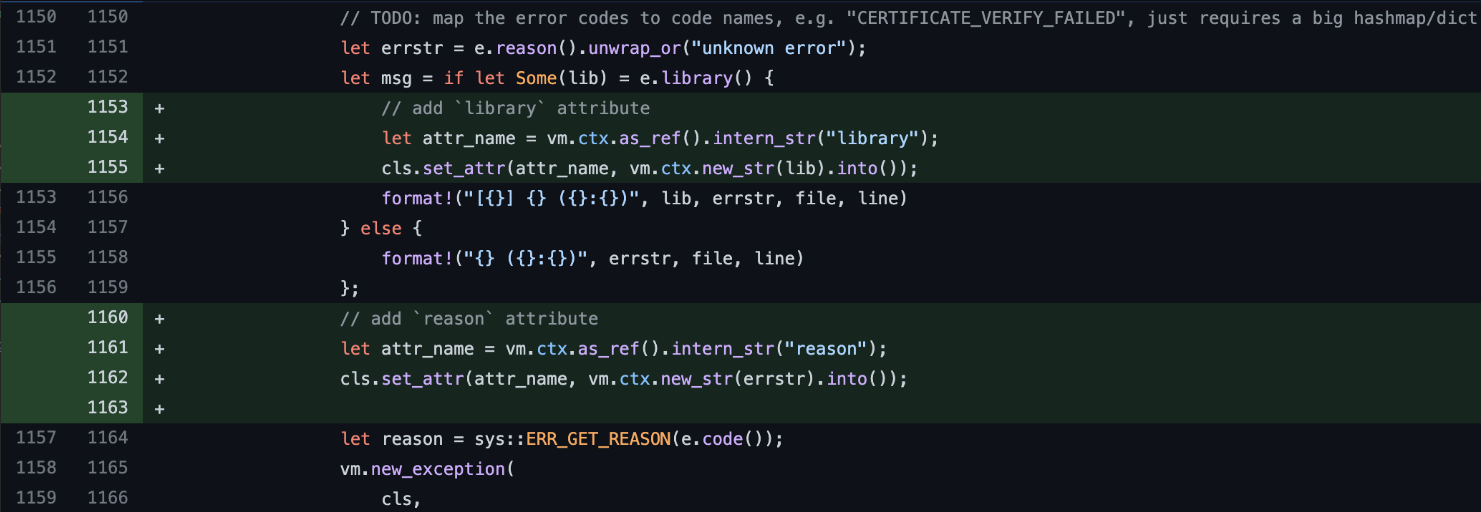1481x512 pixels.
Task: Select new line number 1153
Action: 108,107
